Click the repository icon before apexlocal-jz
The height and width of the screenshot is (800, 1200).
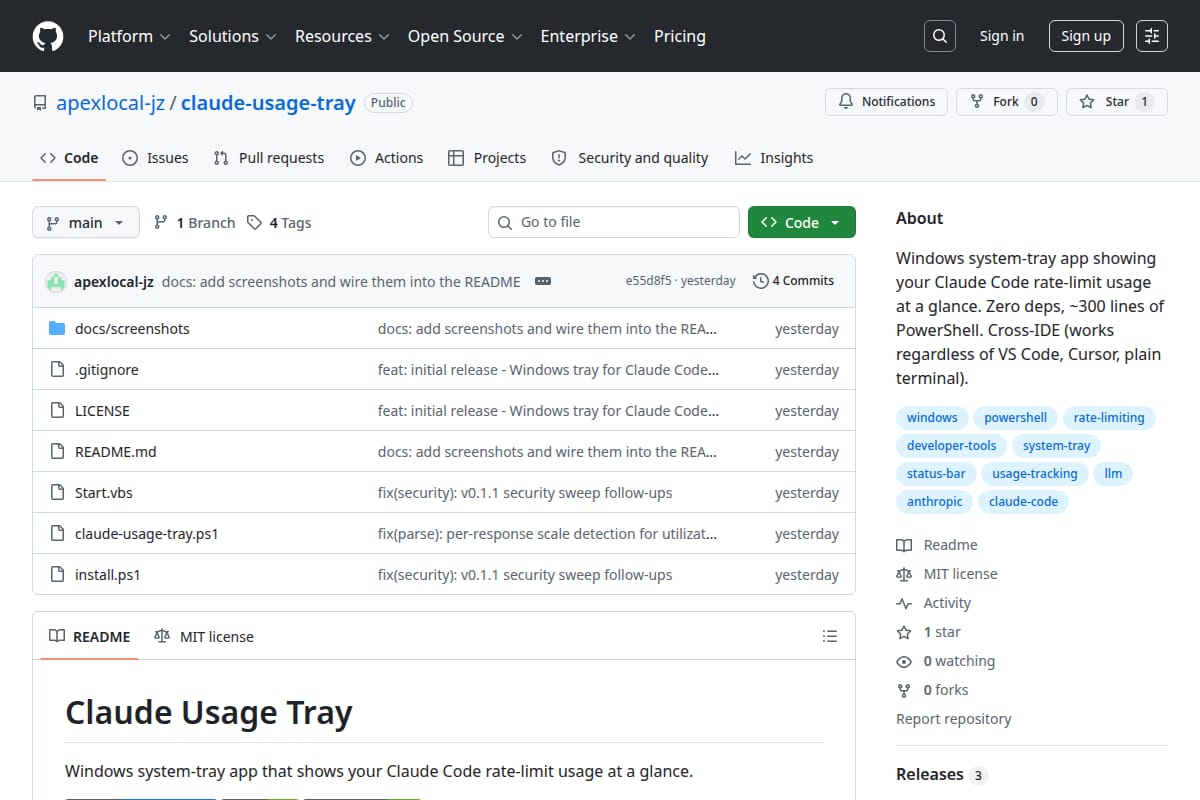(40, 102)
